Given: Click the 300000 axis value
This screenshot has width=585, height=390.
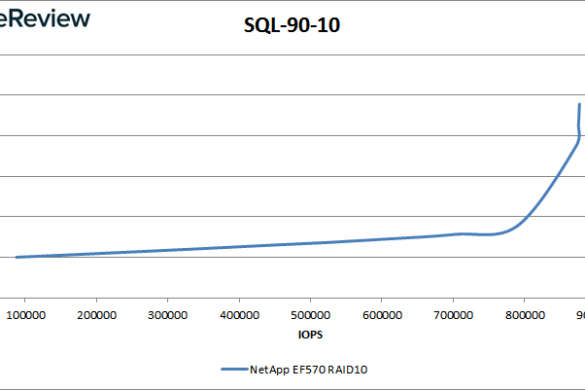Looking at the screenshot, I should 168,315.
